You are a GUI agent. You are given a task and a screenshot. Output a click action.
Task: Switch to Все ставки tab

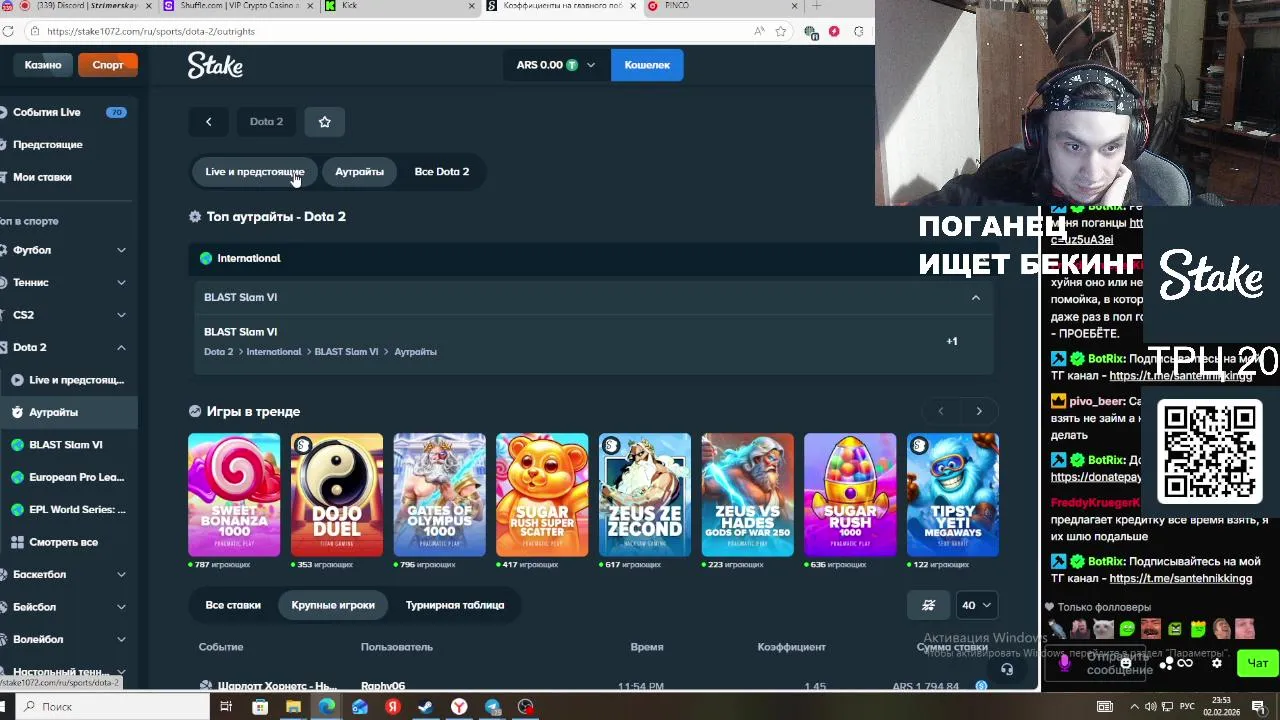tap(233, 605)
